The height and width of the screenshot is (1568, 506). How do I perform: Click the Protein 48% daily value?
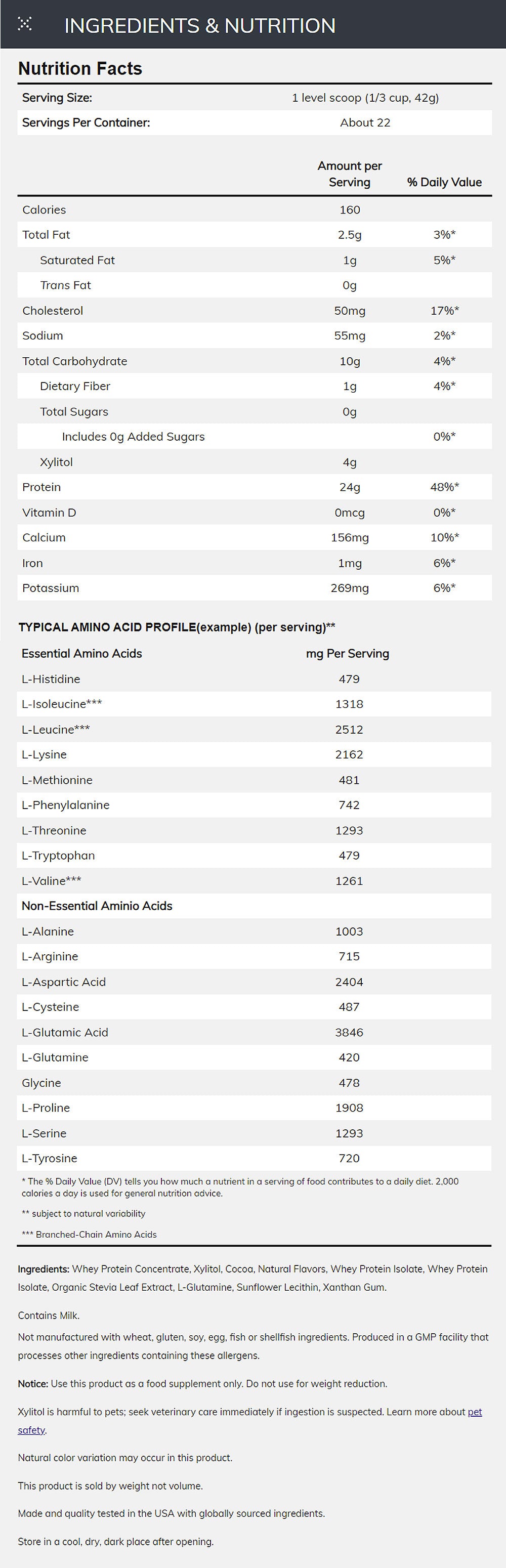pyautogui.click(x=444, y=487)
